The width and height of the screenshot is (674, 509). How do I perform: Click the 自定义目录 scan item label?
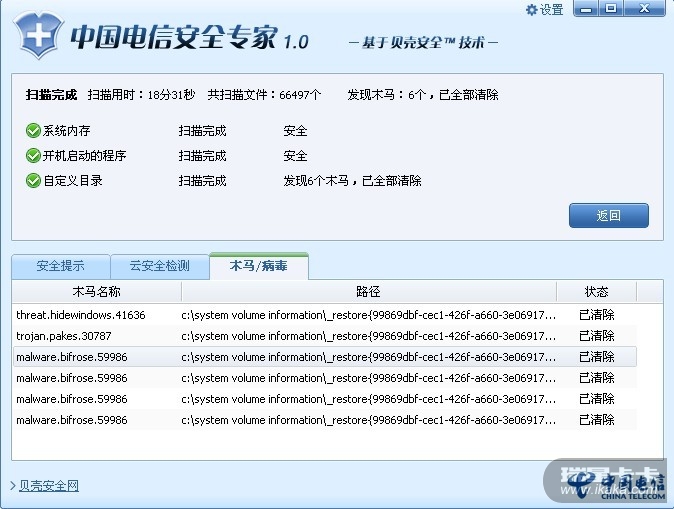tap(73, 181)
